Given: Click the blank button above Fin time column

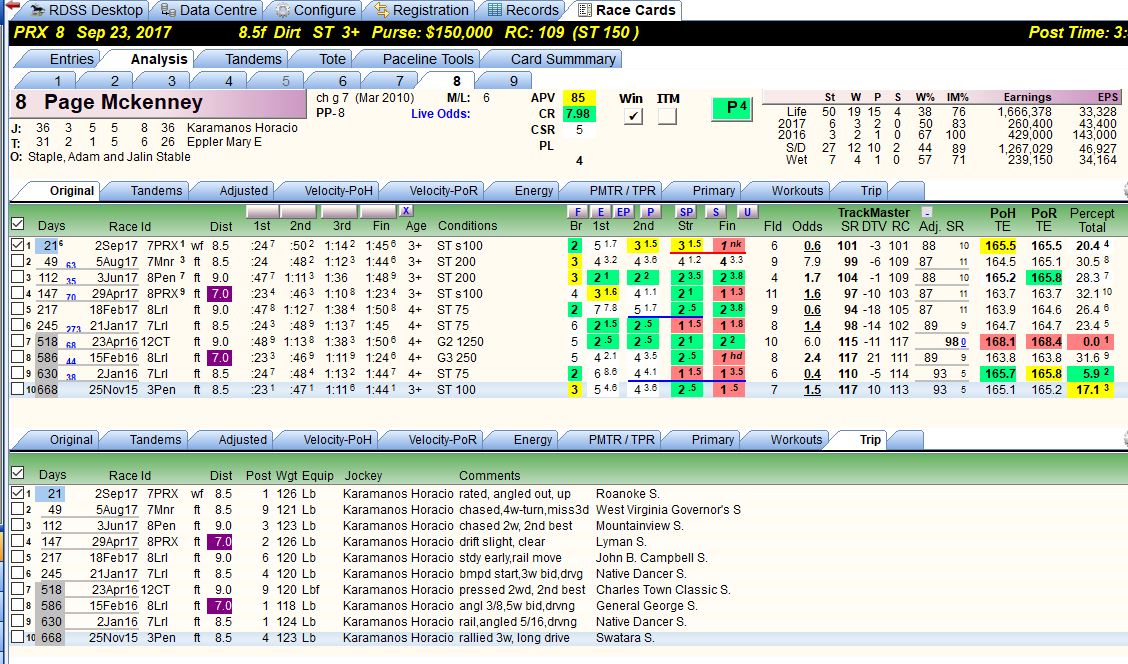Looking at the screenshot, I should click(378, 212).
